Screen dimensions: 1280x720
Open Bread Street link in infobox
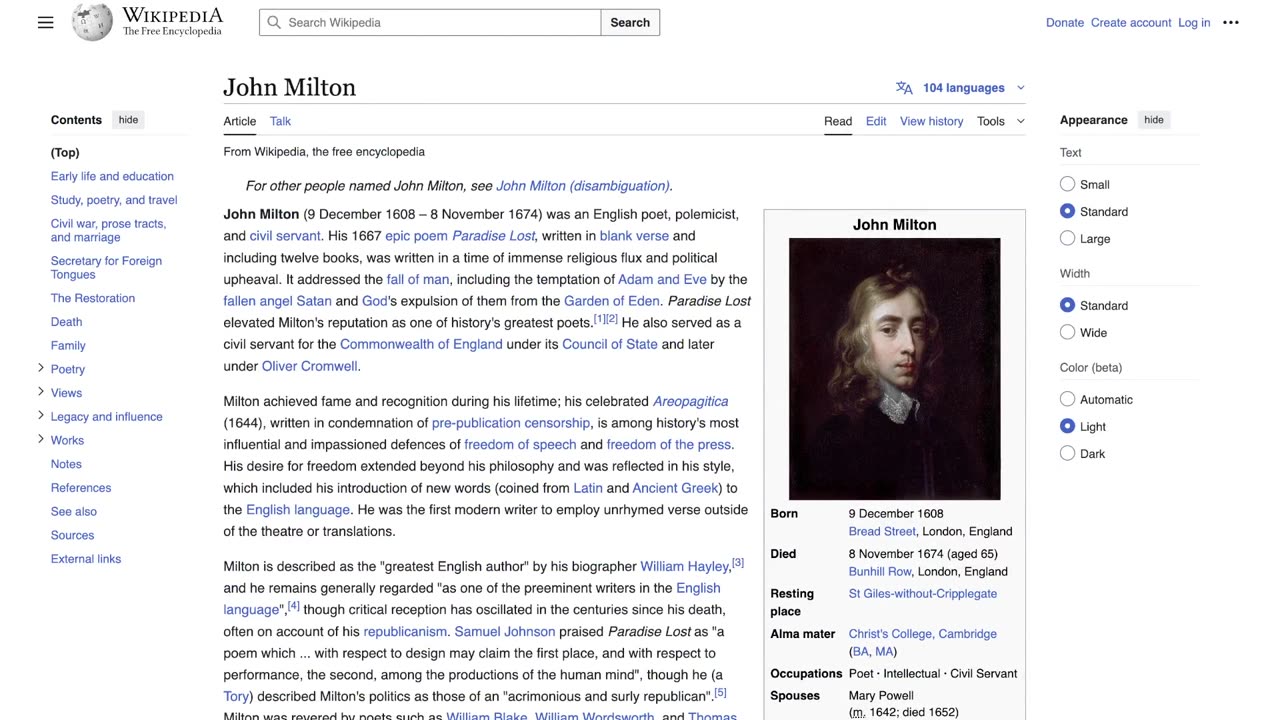(x=882, y=531)
